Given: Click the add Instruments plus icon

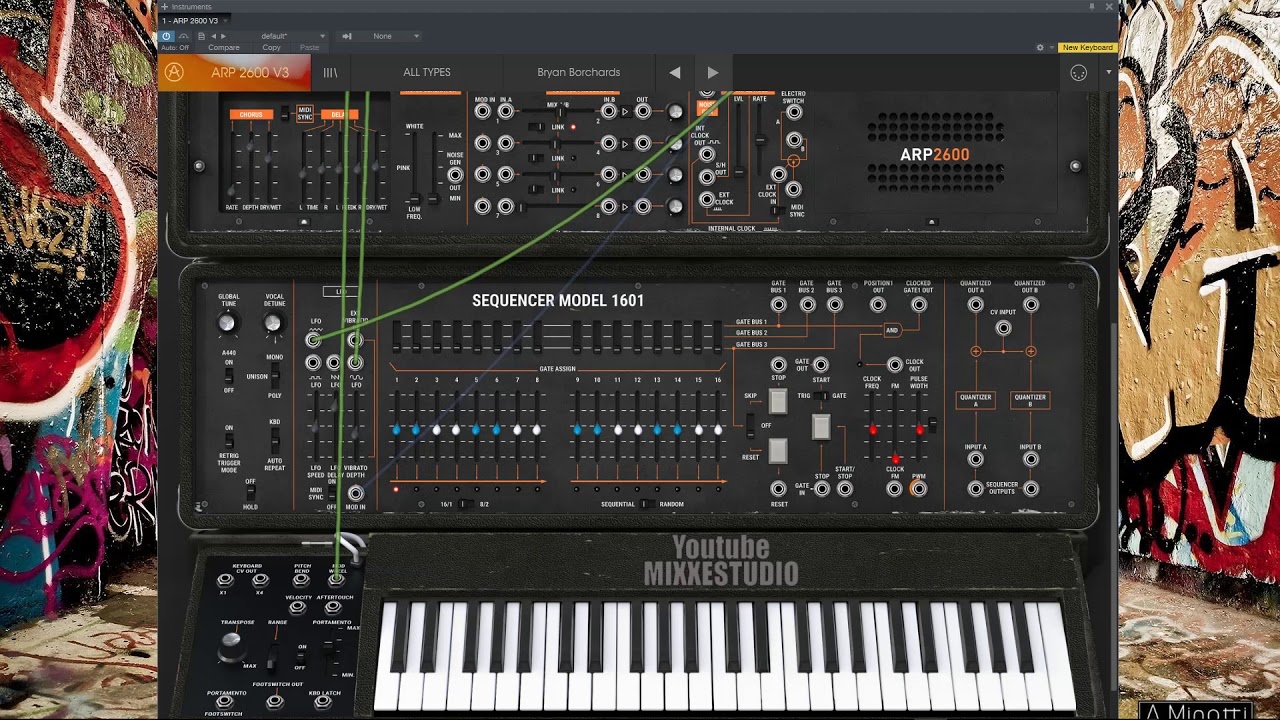Looking at the screenshot, I should click(x=166, y=6).
